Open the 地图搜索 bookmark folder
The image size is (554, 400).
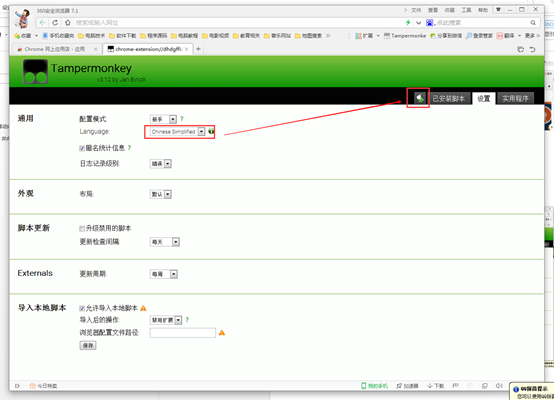click(308, 36)
